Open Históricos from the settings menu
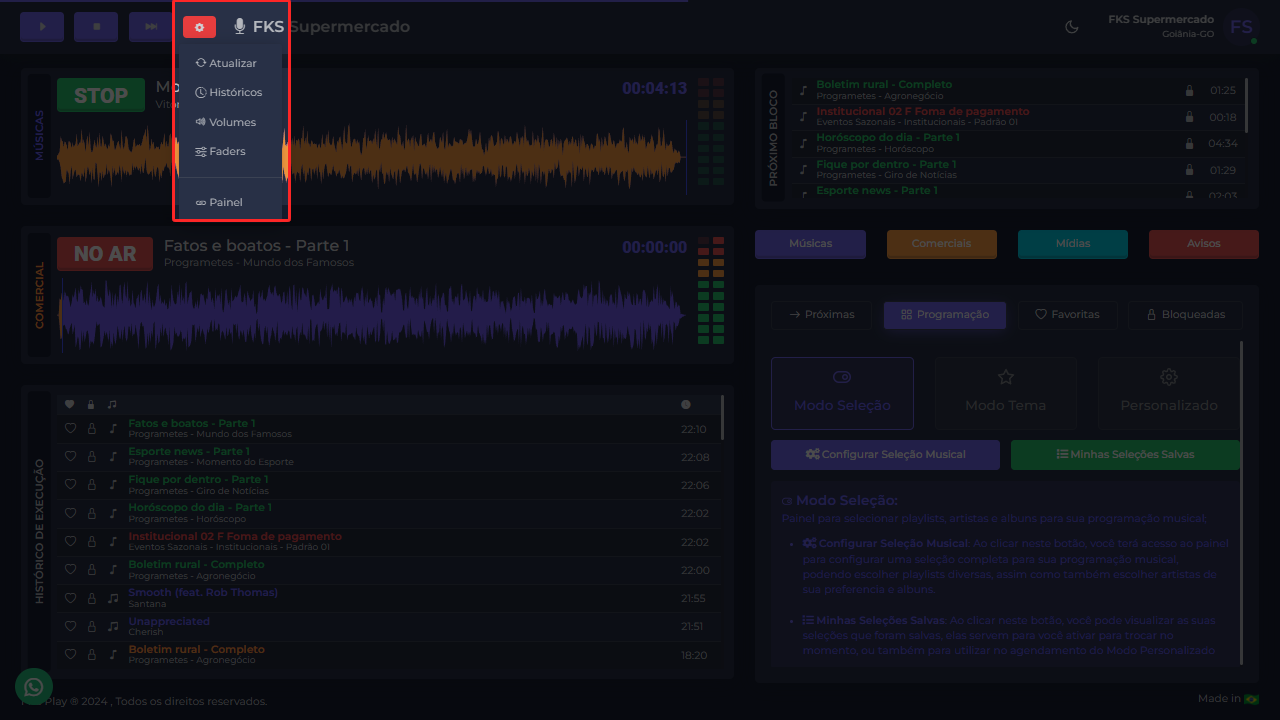1280x720 pixels. coord(229,92)
